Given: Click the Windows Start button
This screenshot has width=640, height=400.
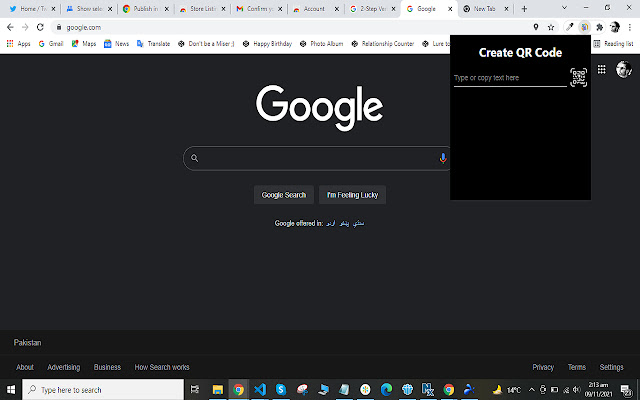Looking at the screenshot, I should click(11, 389).
